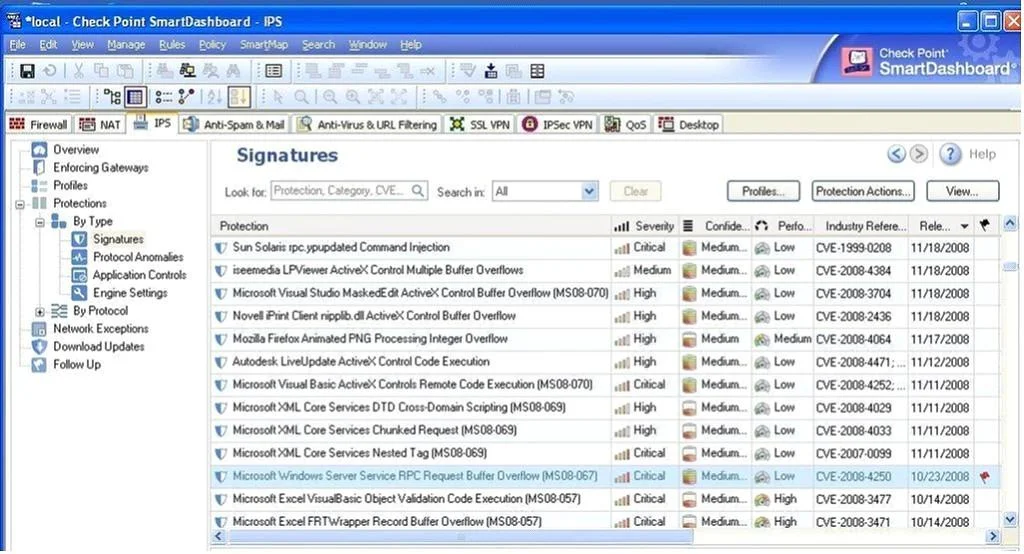Click the Clear button
Viewport: 1024px width, 554px height.
pos(635,191)
